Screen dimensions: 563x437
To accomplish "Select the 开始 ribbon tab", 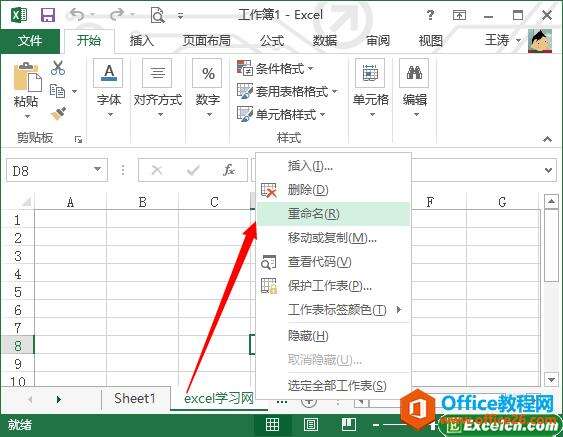I will point(89,41).
